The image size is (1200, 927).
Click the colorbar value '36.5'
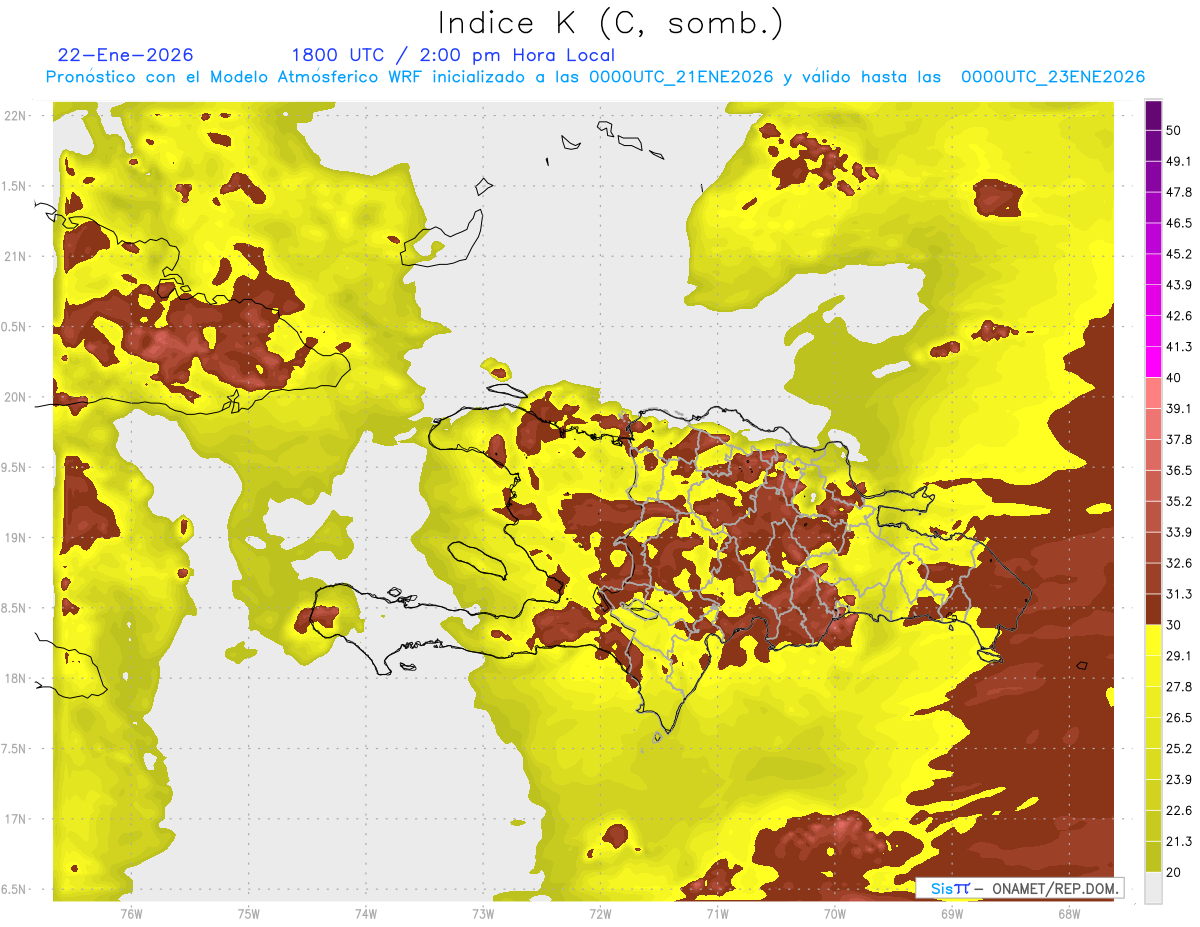tap(1179, 470)
